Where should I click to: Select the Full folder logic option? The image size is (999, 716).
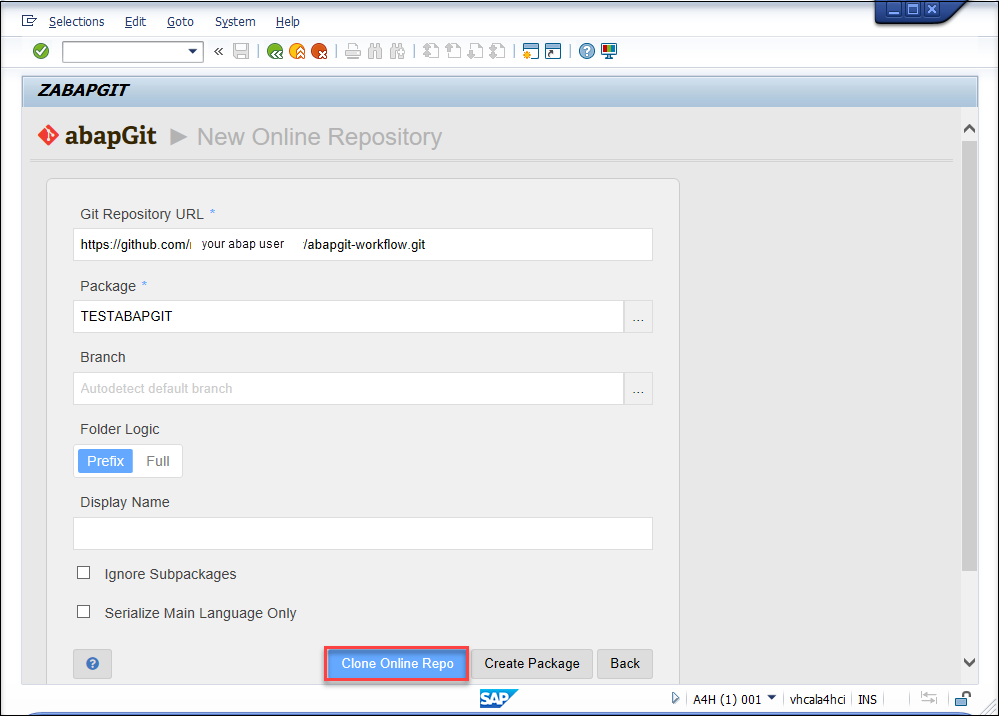coord(157,461)
